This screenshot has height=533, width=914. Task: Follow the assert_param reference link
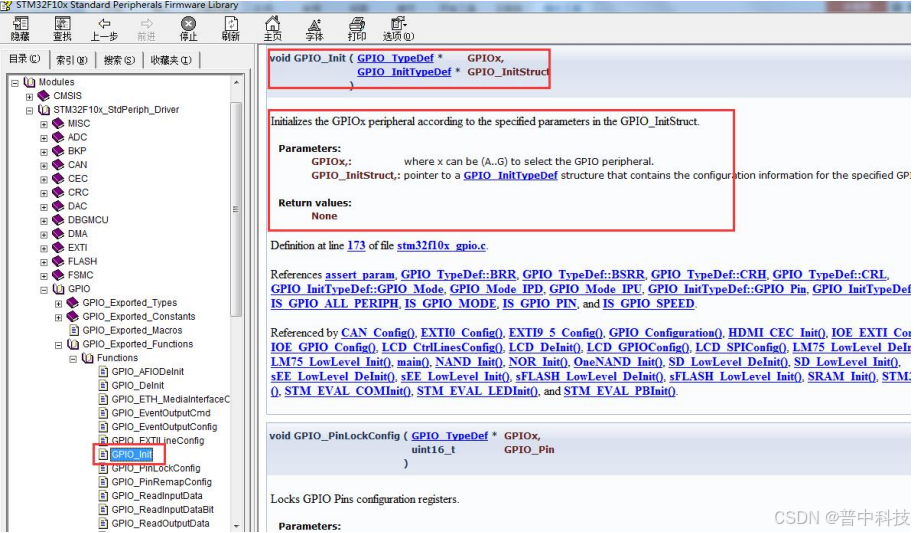360,275
